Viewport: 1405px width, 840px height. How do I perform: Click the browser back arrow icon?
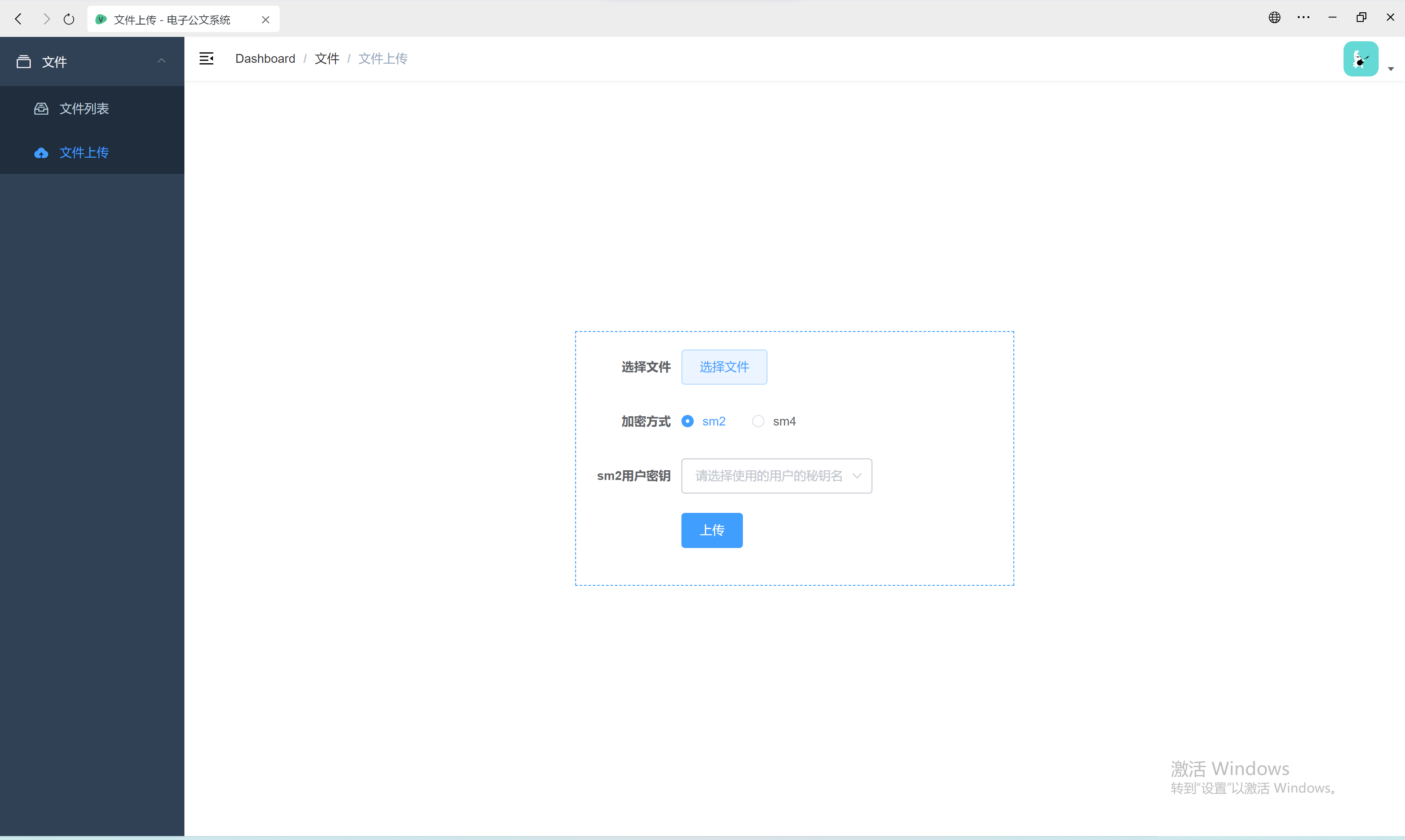pyautogui.click(x=19, y=19)
